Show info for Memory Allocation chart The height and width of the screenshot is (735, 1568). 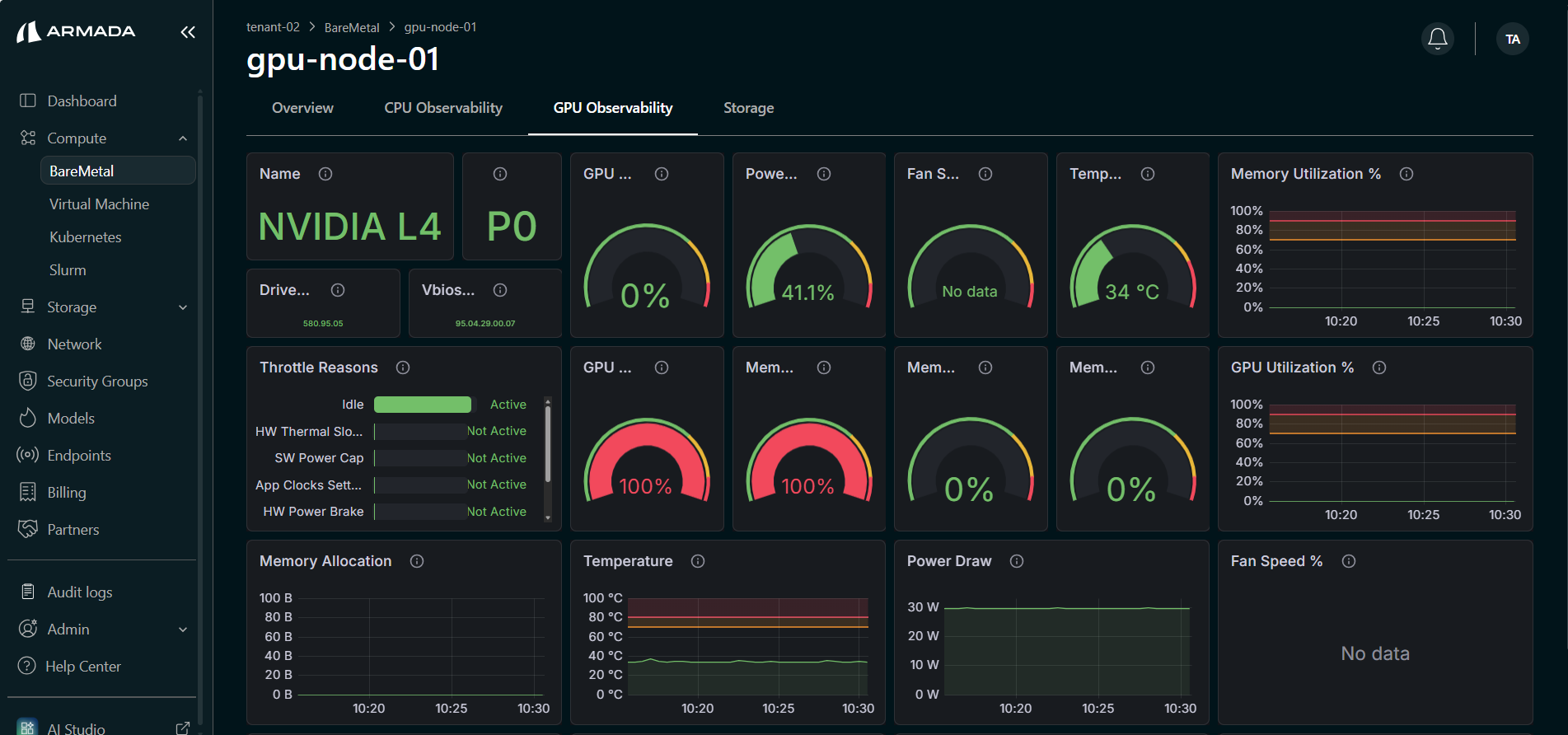click(417, 561)
